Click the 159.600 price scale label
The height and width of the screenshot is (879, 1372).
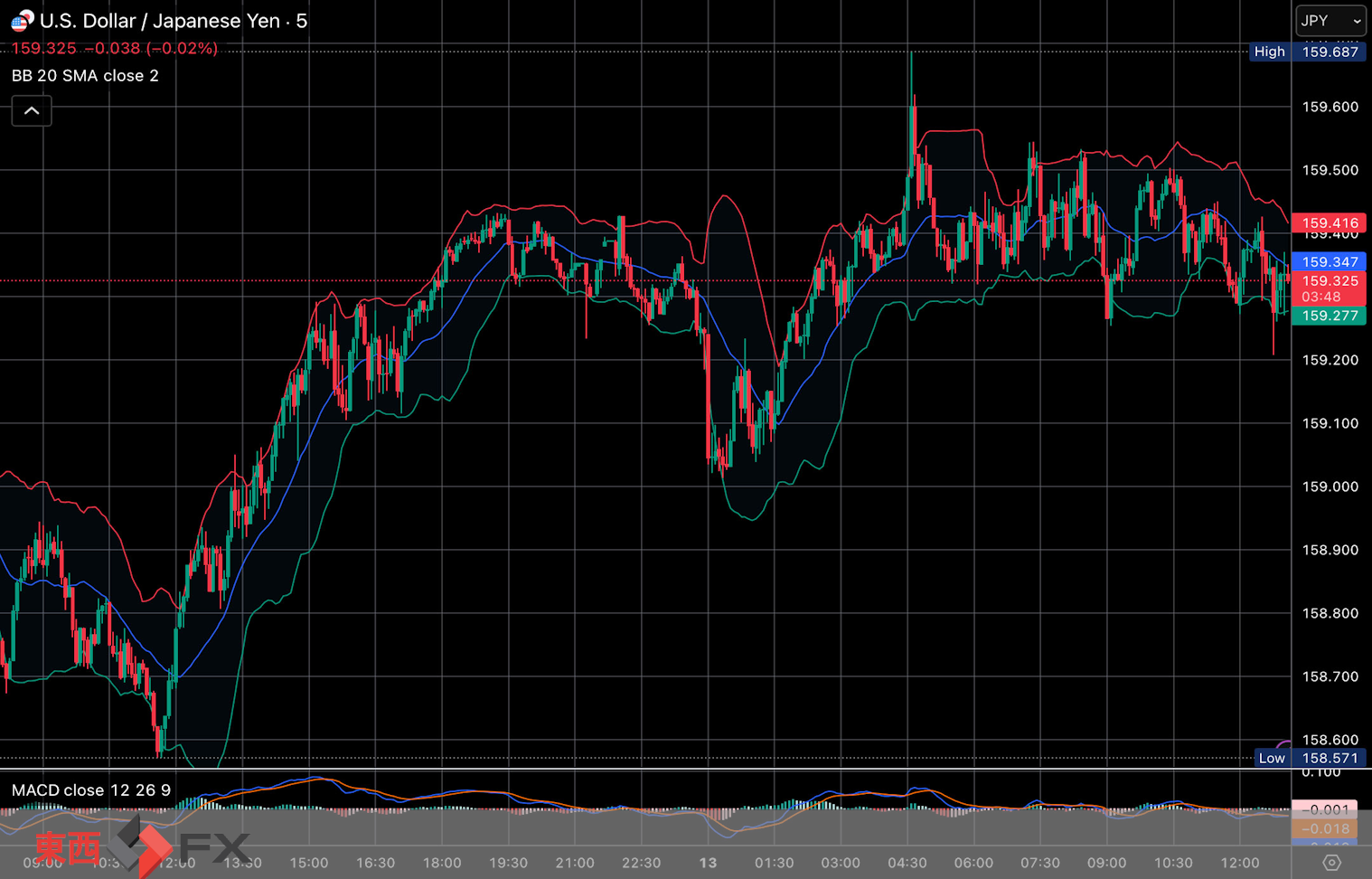click(1330, 107)
